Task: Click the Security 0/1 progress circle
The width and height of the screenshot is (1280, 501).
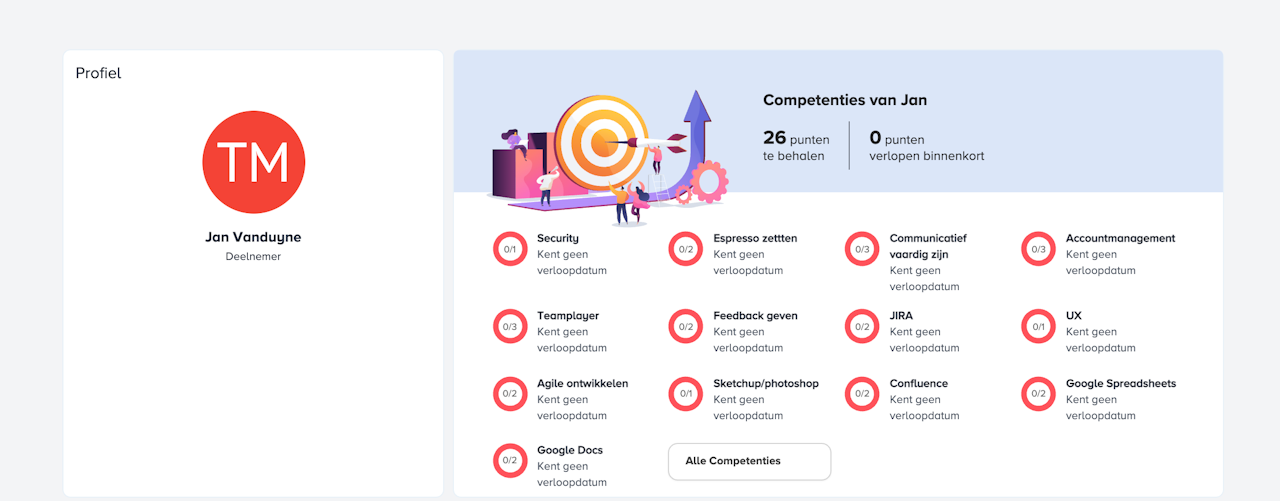Action: click(510, 249)
